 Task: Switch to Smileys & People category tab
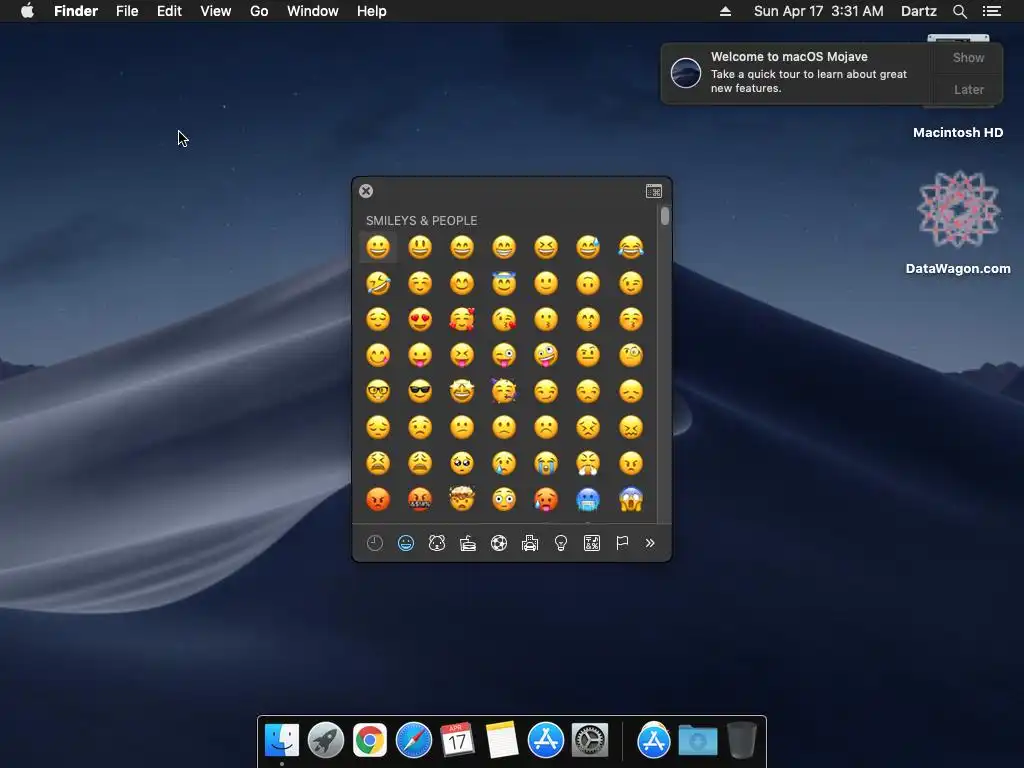(406, 543)
